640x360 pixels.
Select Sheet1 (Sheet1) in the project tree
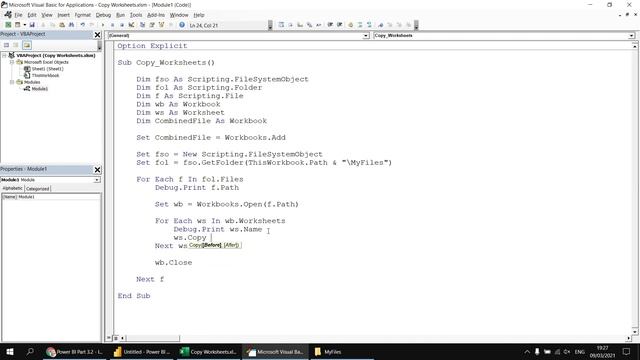(47, 69)
